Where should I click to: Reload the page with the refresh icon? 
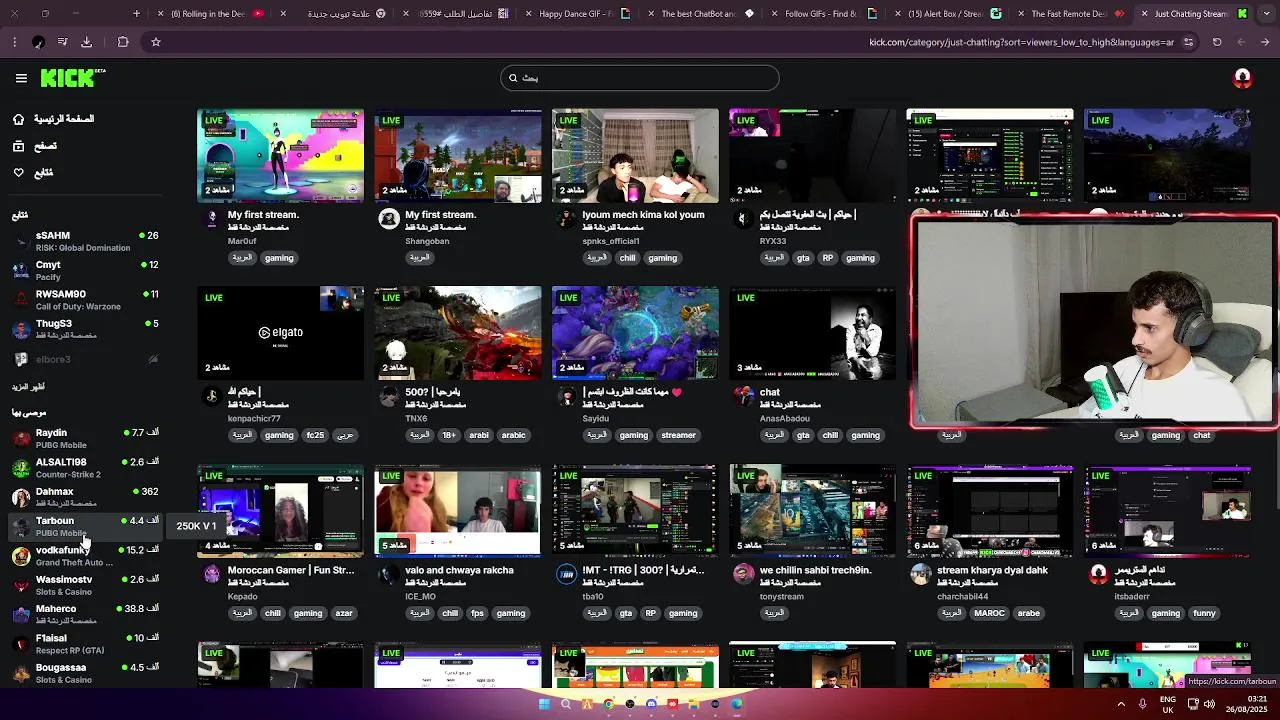click(x=1217, y=42)
